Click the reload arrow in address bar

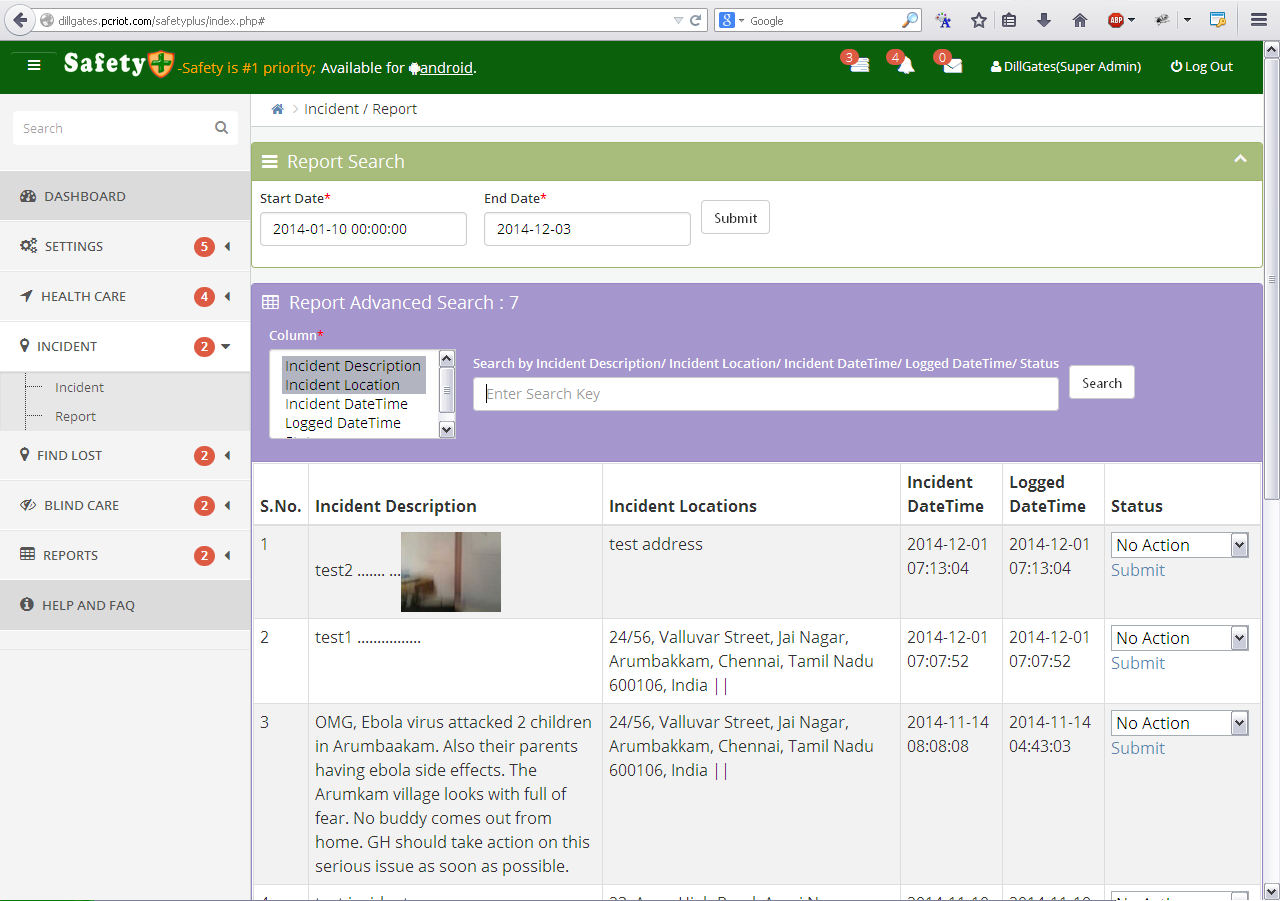pos(697,20)
